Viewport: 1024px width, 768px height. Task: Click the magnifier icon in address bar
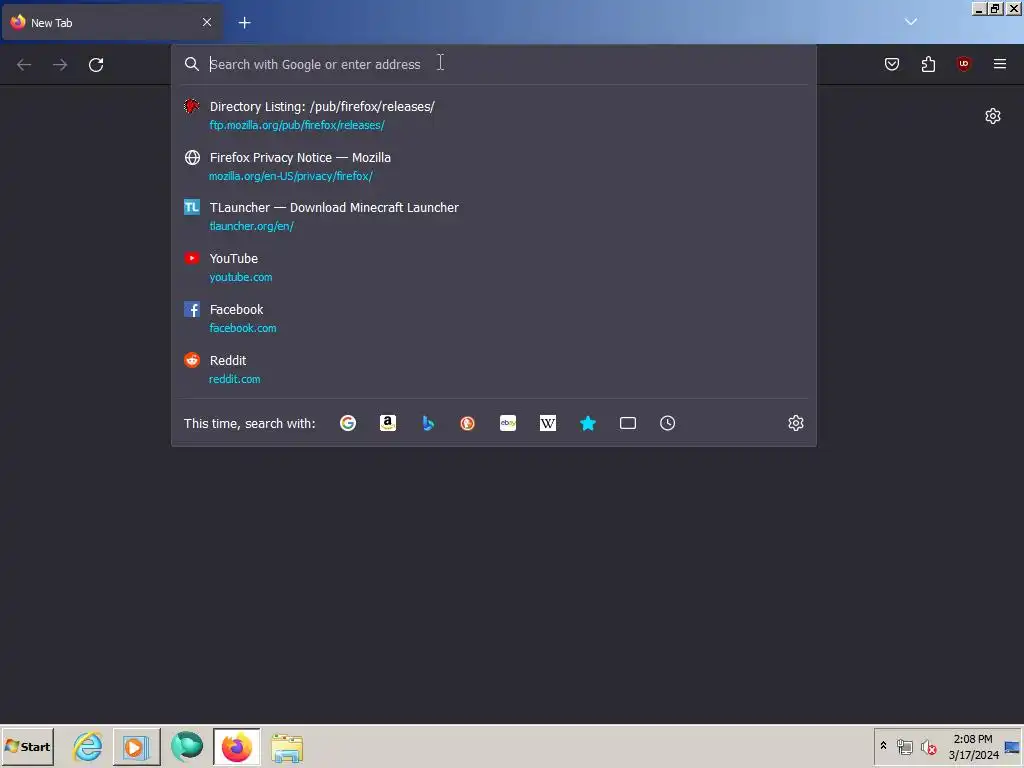tap(191, 64)
